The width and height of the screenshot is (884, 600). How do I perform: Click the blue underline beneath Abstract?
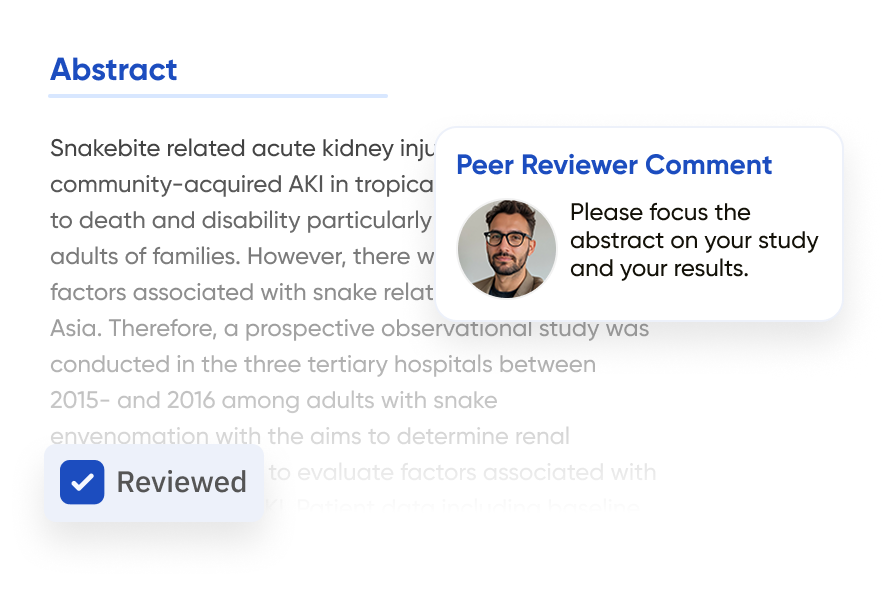pos(217,96)
